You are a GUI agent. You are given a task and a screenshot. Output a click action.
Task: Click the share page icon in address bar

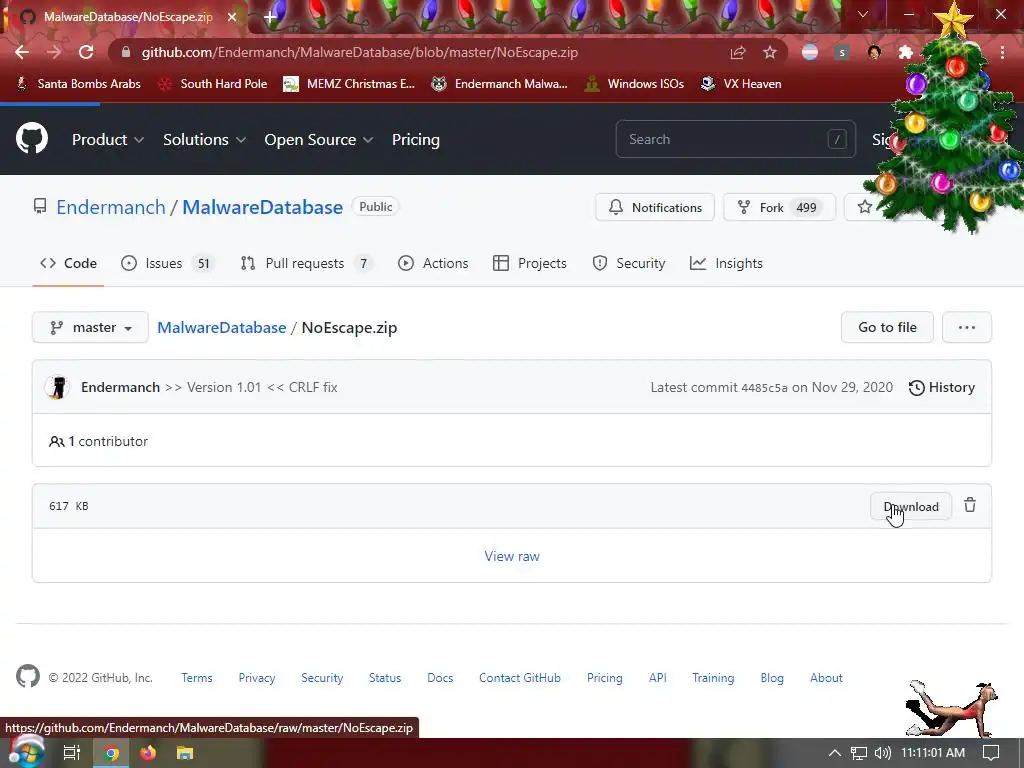pyautogui.click(x=738, y=52)
